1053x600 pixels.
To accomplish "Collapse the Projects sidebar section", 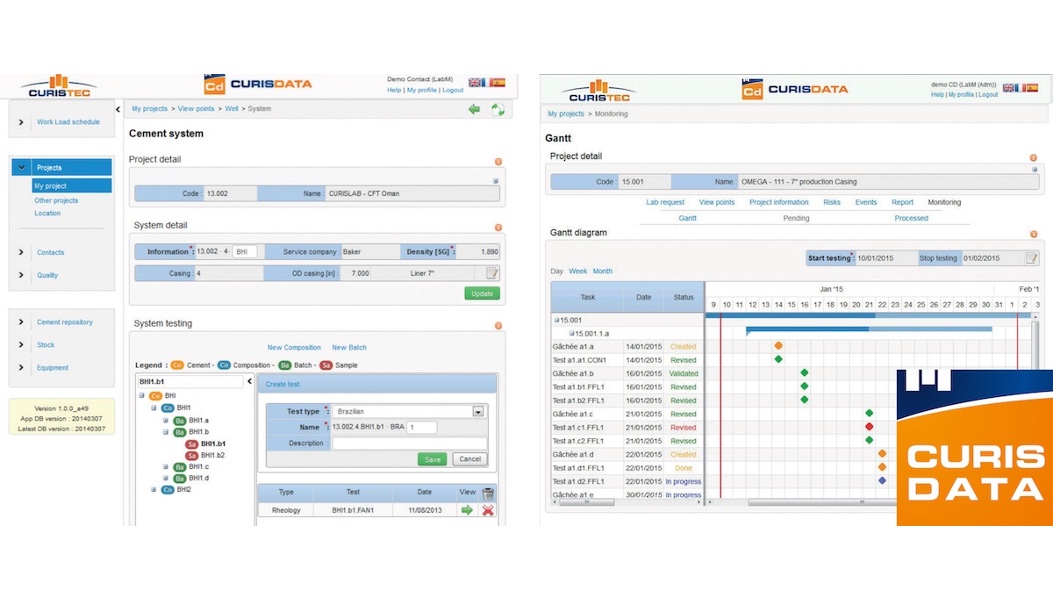I will click(x=21, y=168).
